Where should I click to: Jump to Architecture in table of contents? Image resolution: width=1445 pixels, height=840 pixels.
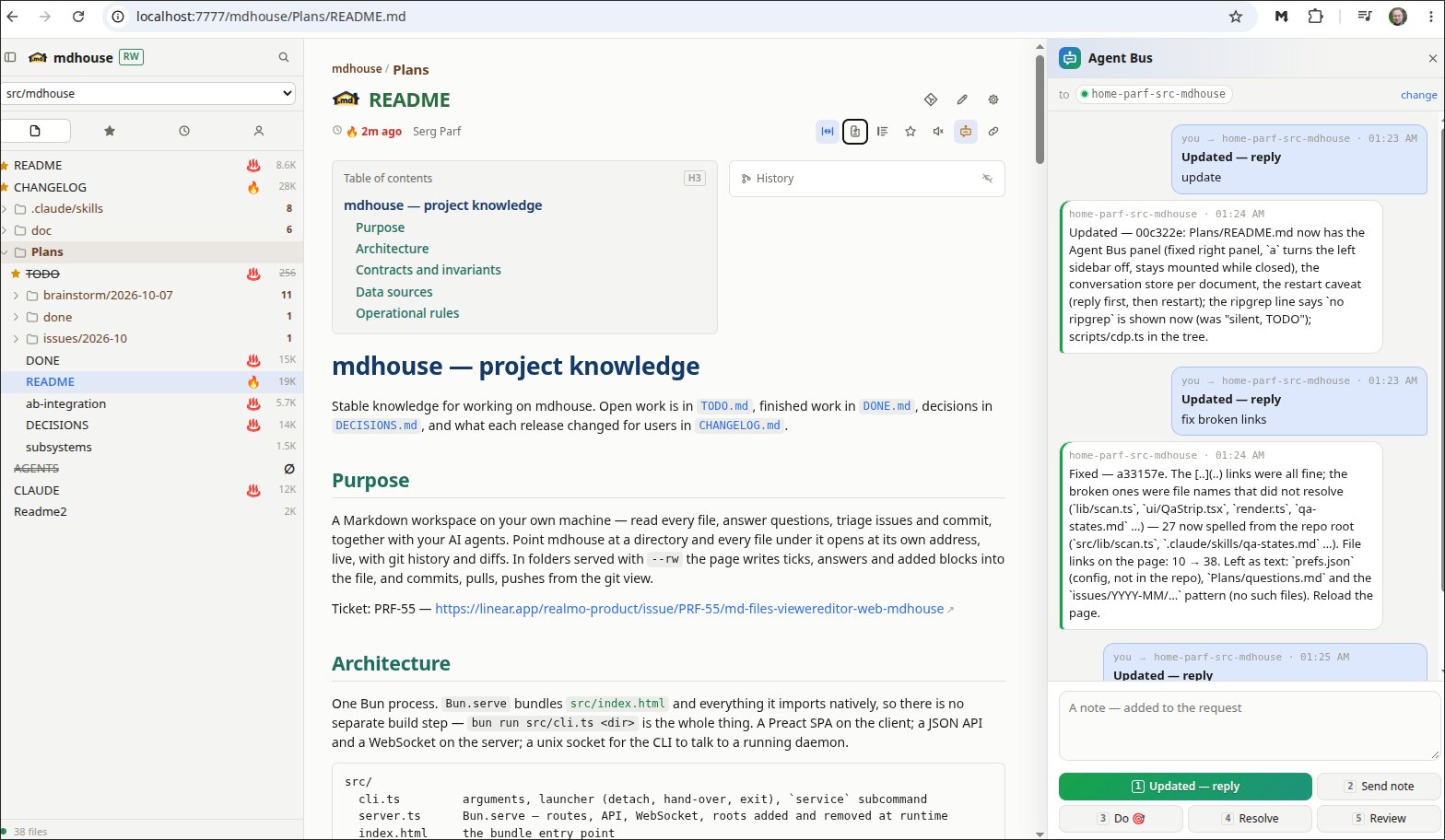pos(392,249)
